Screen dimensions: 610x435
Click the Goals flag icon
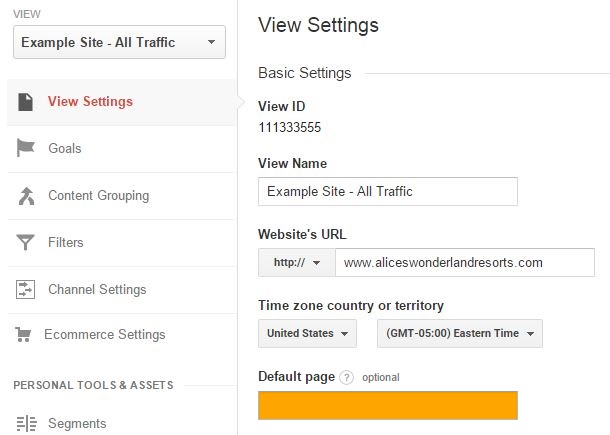coord(26,148)
